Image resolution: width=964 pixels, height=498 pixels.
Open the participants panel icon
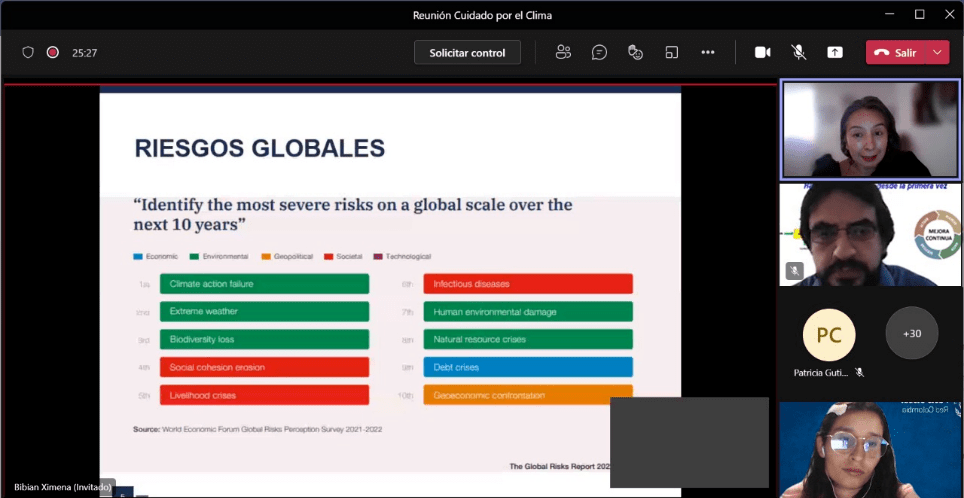click(563, 52)
